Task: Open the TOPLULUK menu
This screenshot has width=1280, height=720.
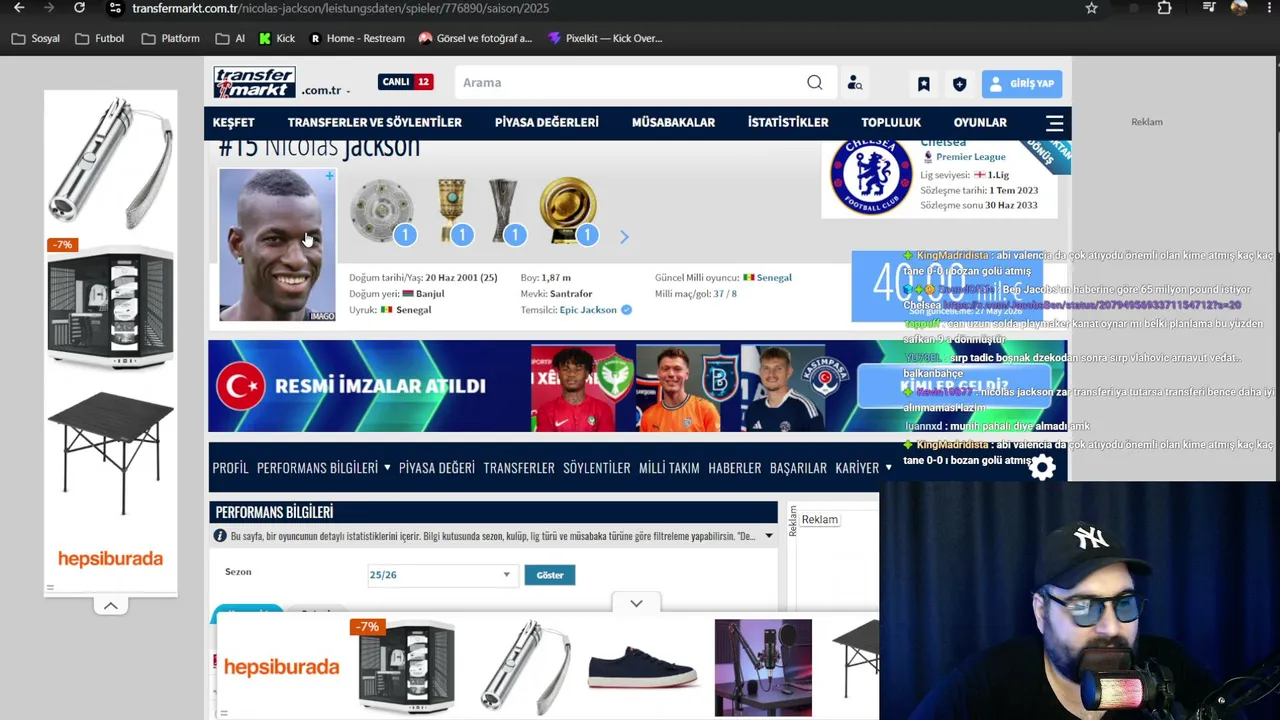Action: point(891,122)
